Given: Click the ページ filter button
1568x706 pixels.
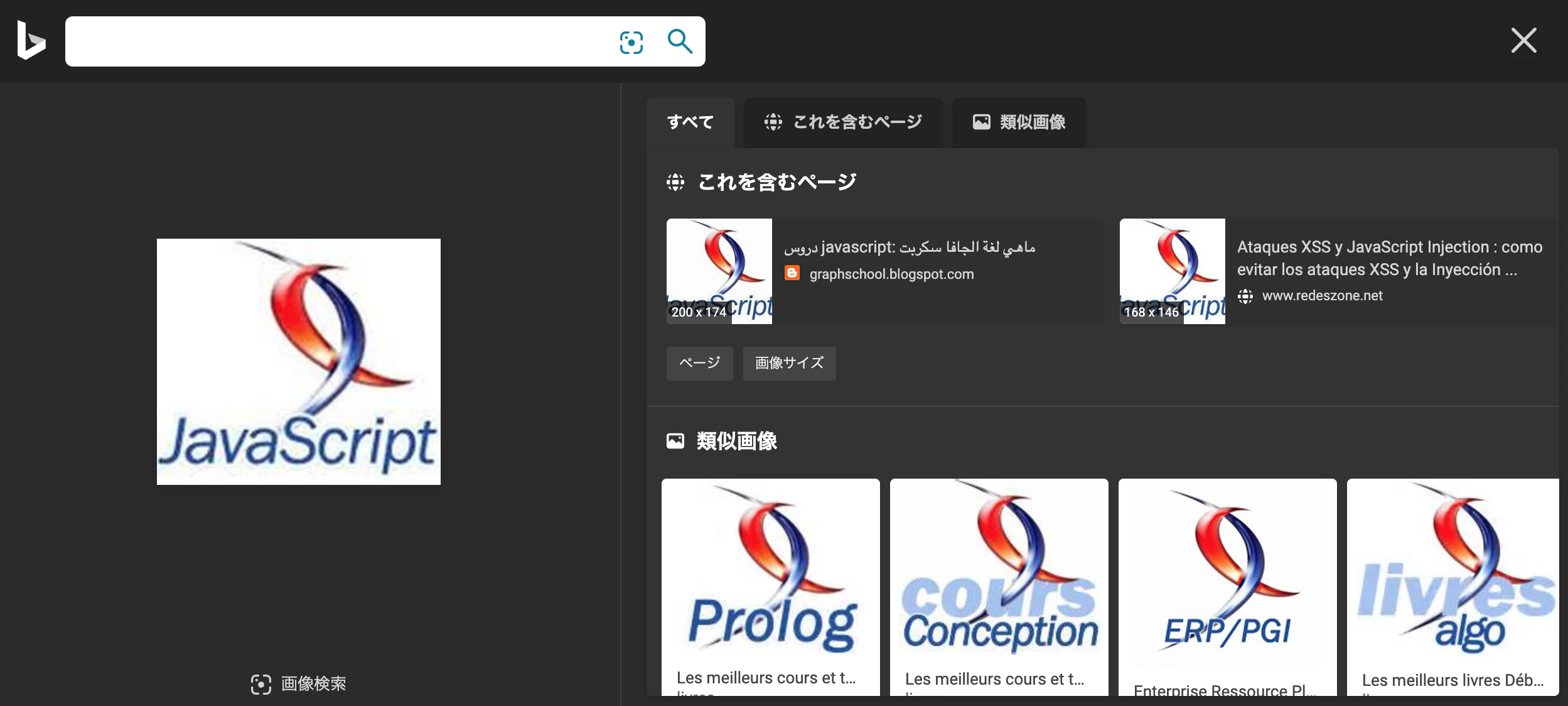Looking at the screenshot, I should coord(699,363).
